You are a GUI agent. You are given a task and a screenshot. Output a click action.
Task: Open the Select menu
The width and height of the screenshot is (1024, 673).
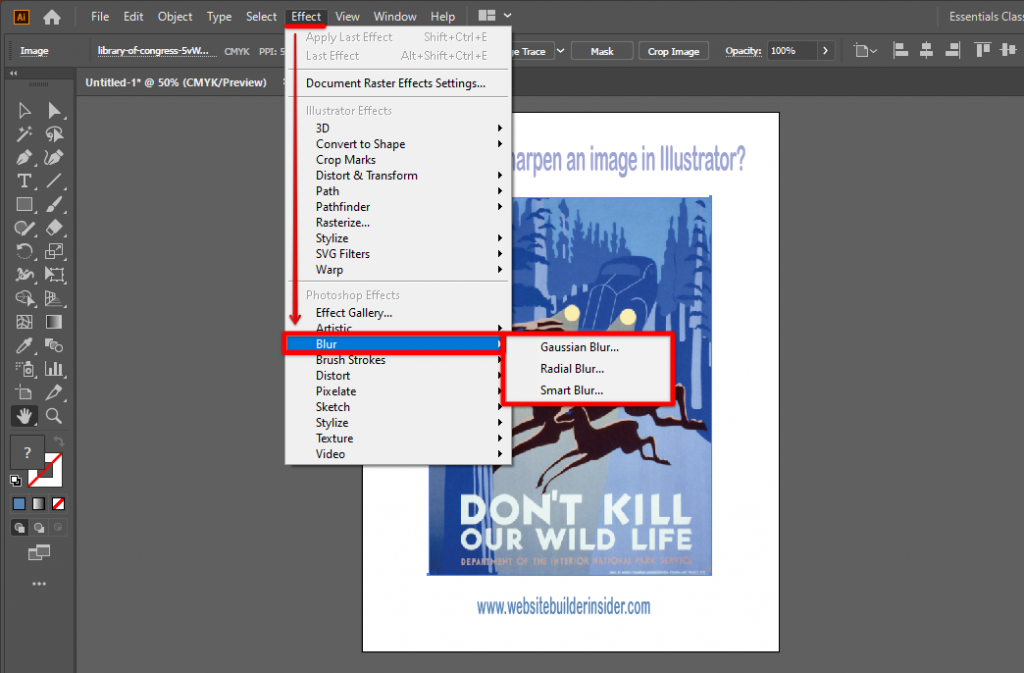[x=261, y=16]
